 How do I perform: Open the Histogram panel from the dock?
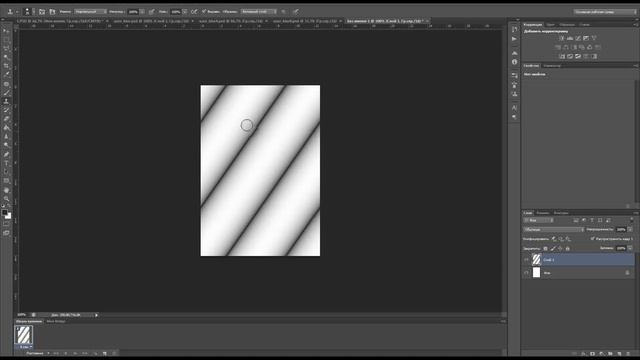(514, 53)
